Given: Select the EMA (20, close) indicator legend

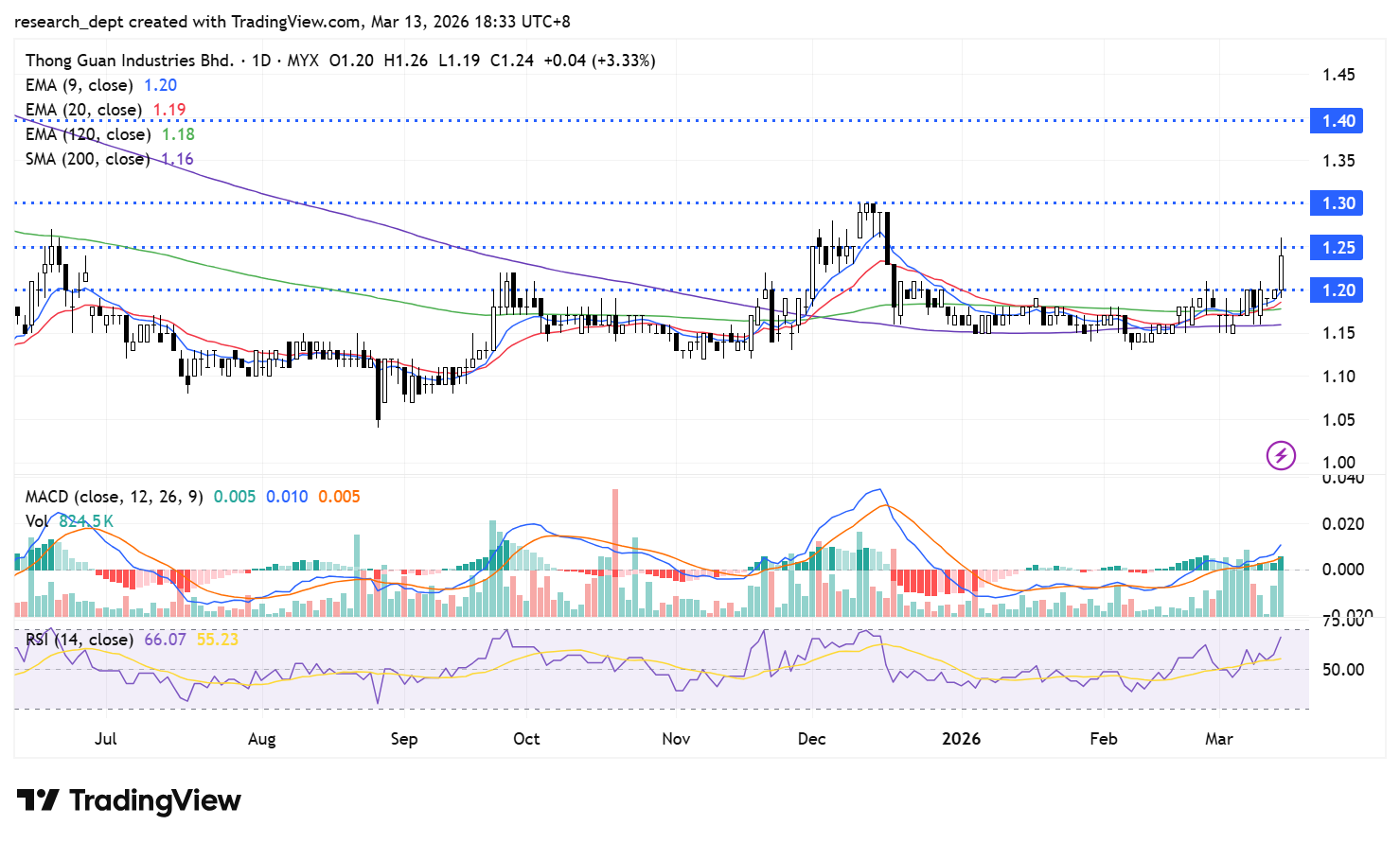Looking at the screenshot, I should point(83,110).
